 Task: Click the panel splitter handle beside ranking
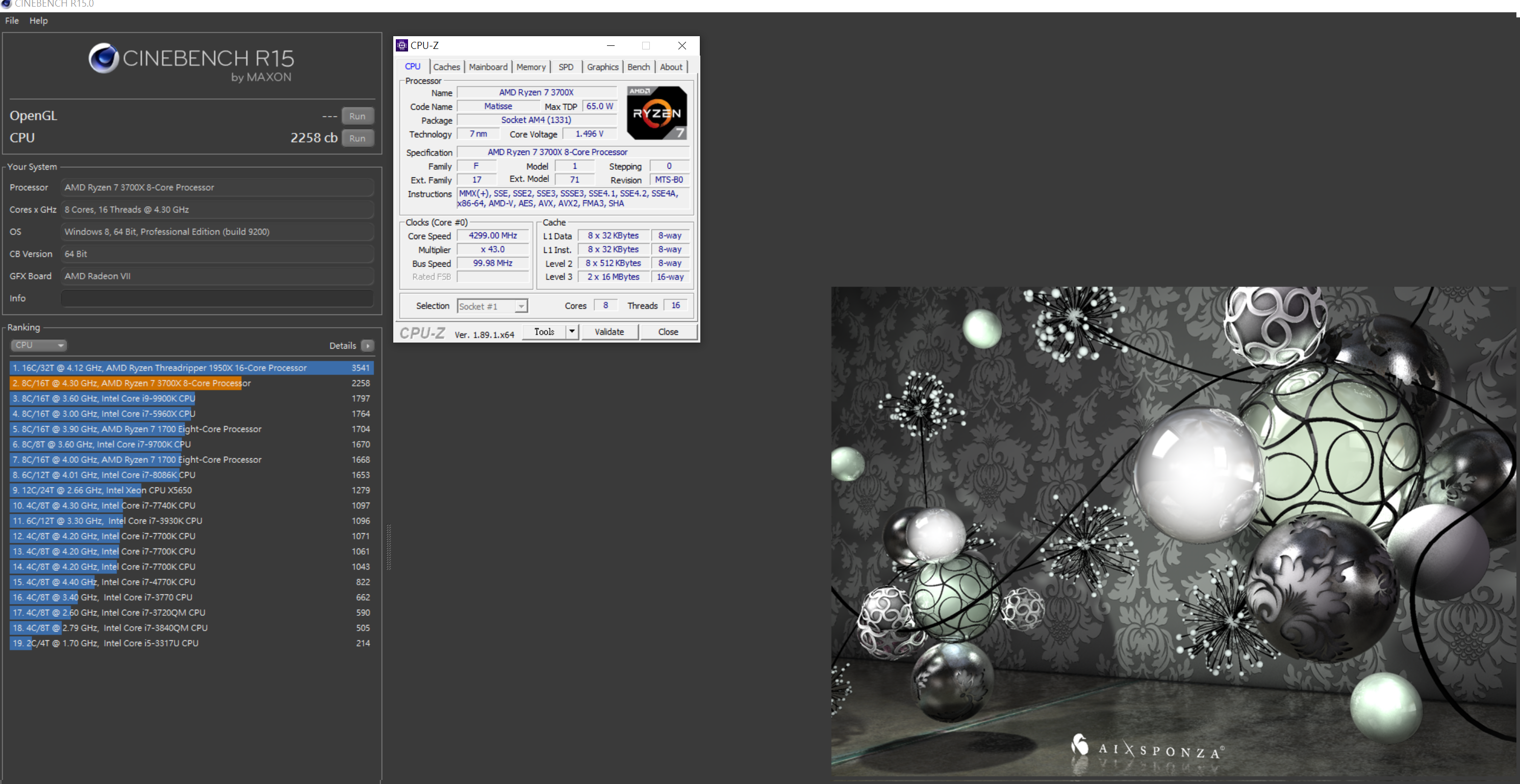pyautogui.click(x=388, y=547)
